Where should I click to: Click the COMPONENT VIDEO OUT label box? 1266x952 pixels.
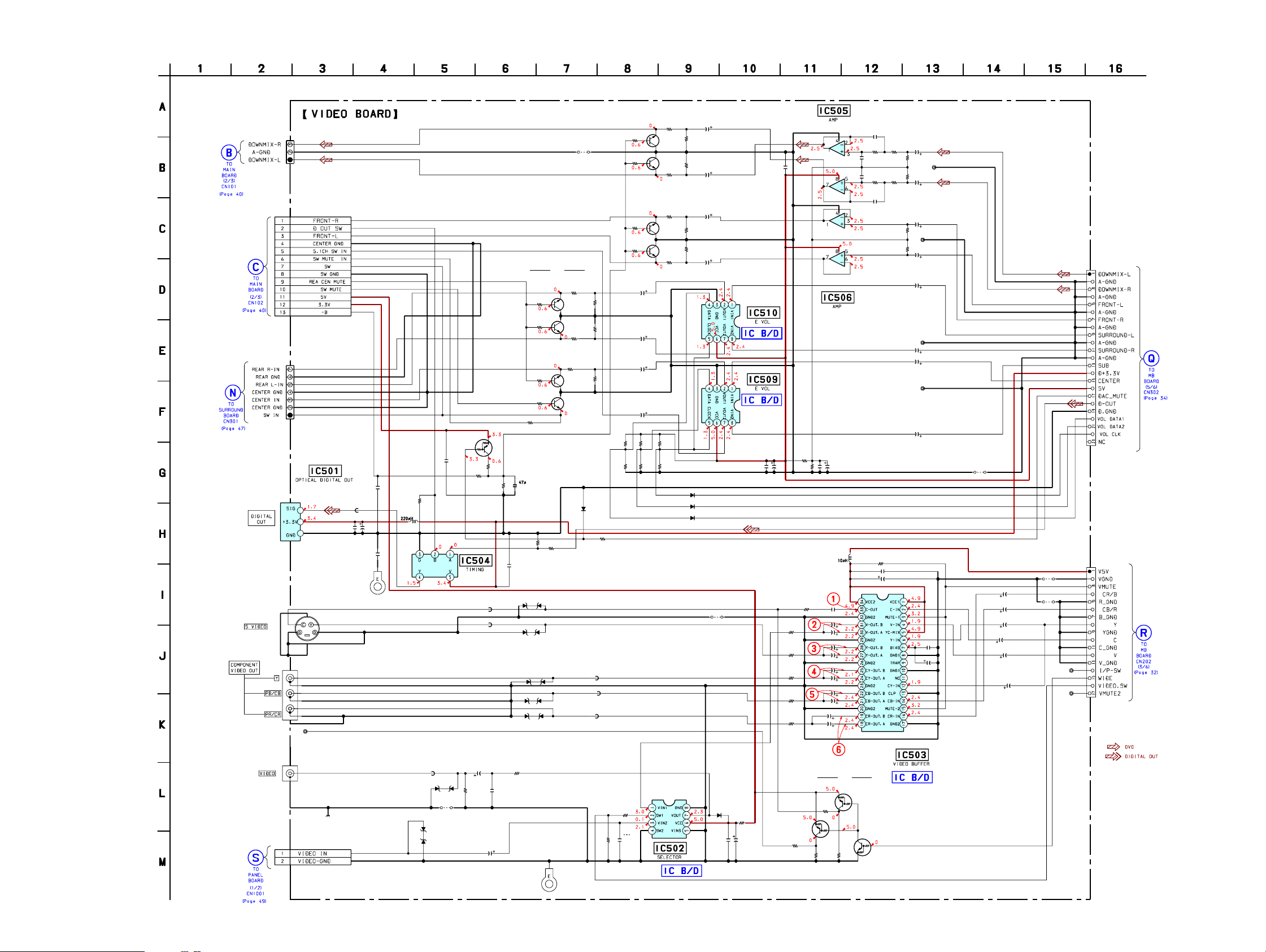point(245,668)
